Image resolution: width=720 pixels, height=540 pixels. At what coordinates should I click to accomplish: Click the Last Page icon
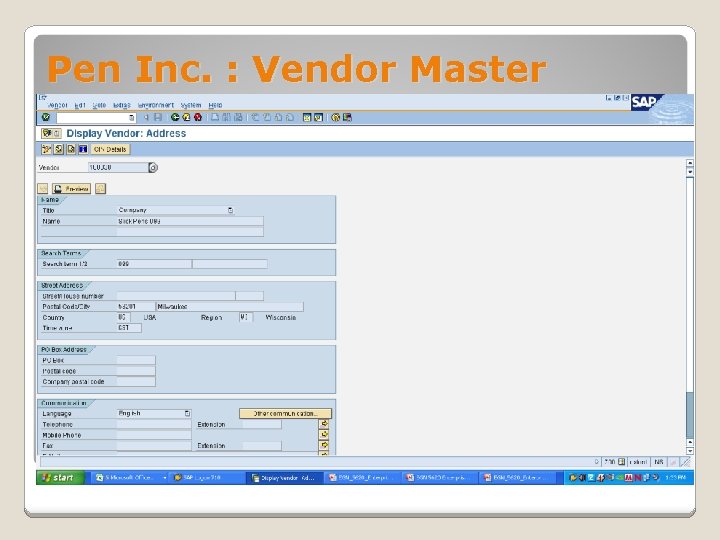click(290, 117)
